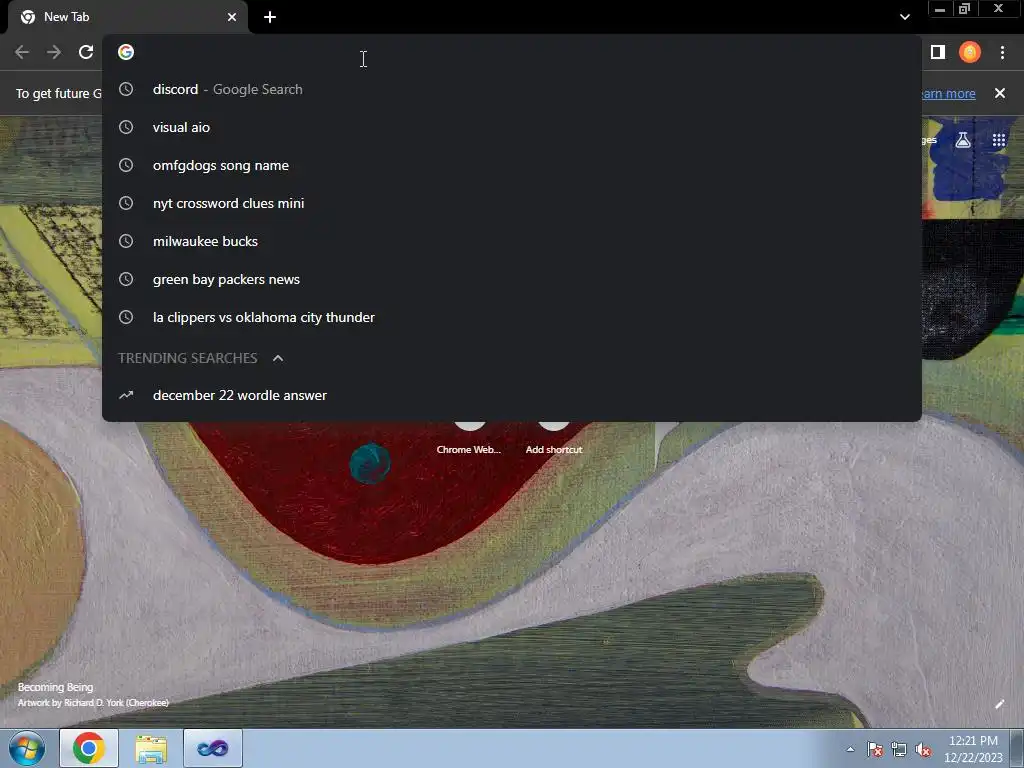This screenshot has height=768, width=1024.
Task: Click the Action Center flag icon
Action: click(x=875, y=749)
